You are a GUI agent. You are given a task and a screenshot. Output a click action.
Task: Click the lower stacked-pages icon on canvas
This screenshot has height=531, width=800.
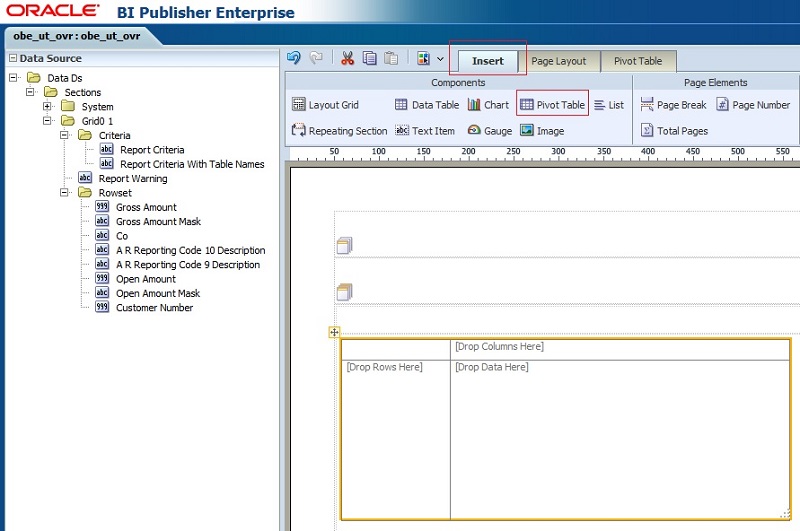344,292
